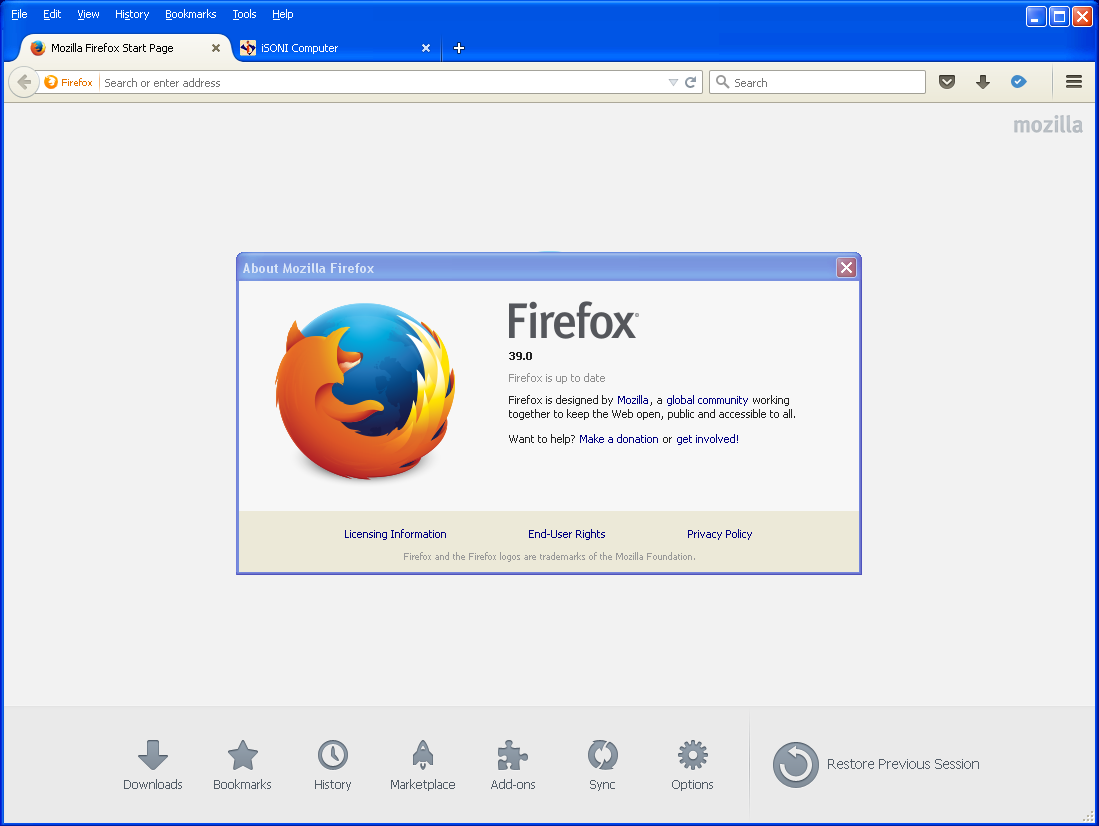Click the magnifier icon in search box

pos(722,82)
